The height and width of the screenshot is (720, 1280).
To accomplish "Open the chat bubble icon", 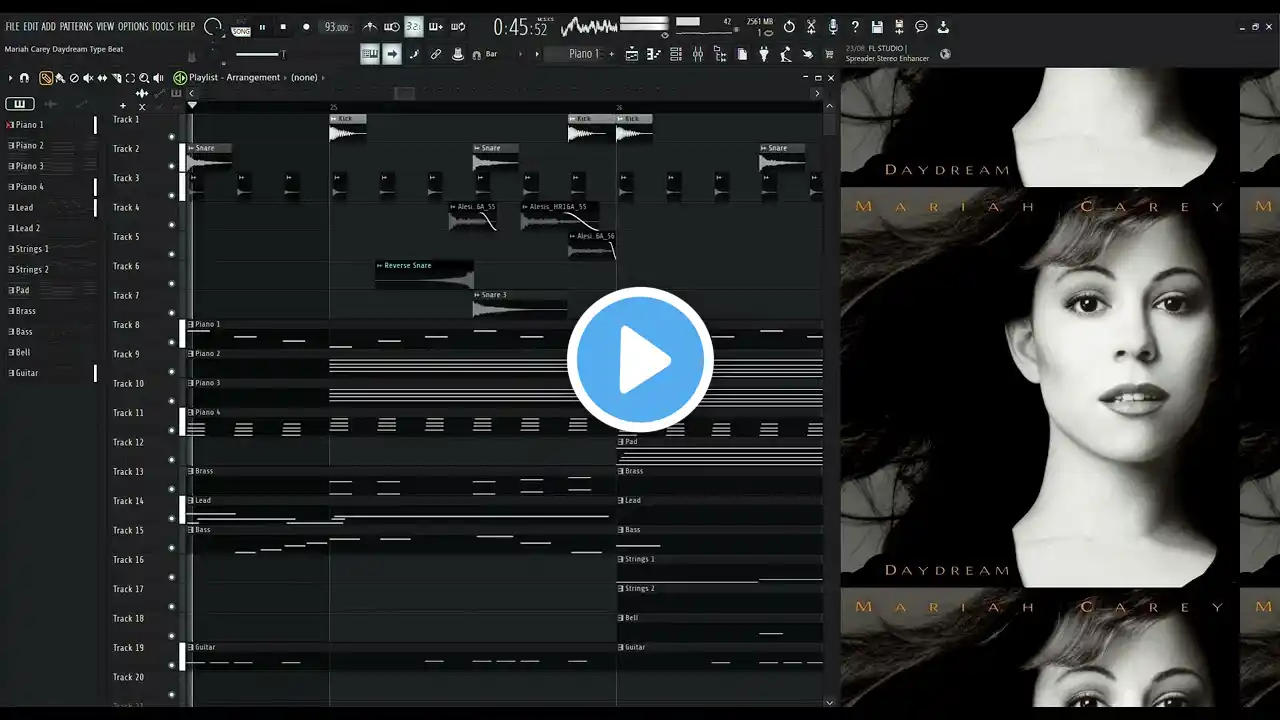I will 921,27.
